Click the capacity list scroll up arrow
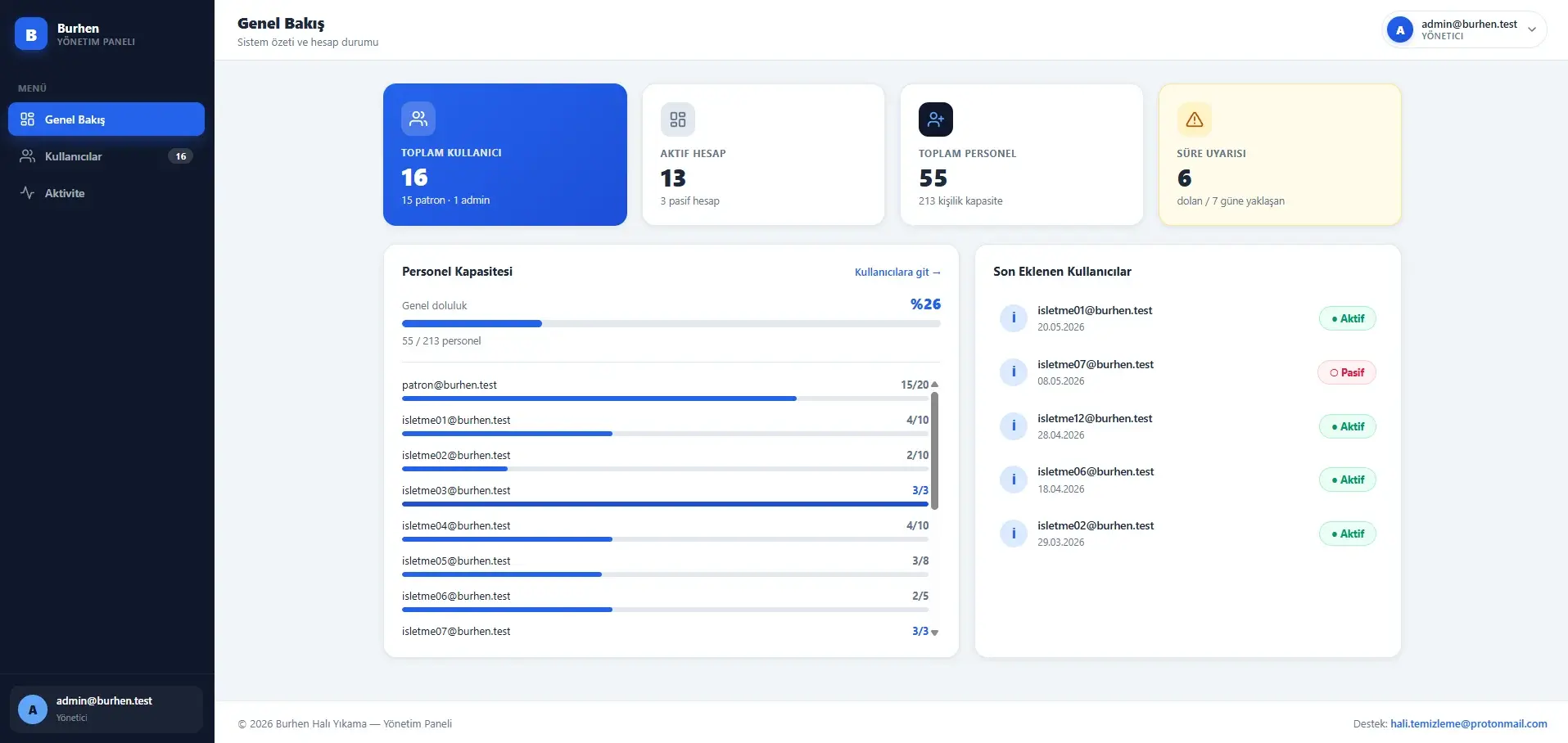The width and height of the screenshot is (1568, 743). (935, 385)
